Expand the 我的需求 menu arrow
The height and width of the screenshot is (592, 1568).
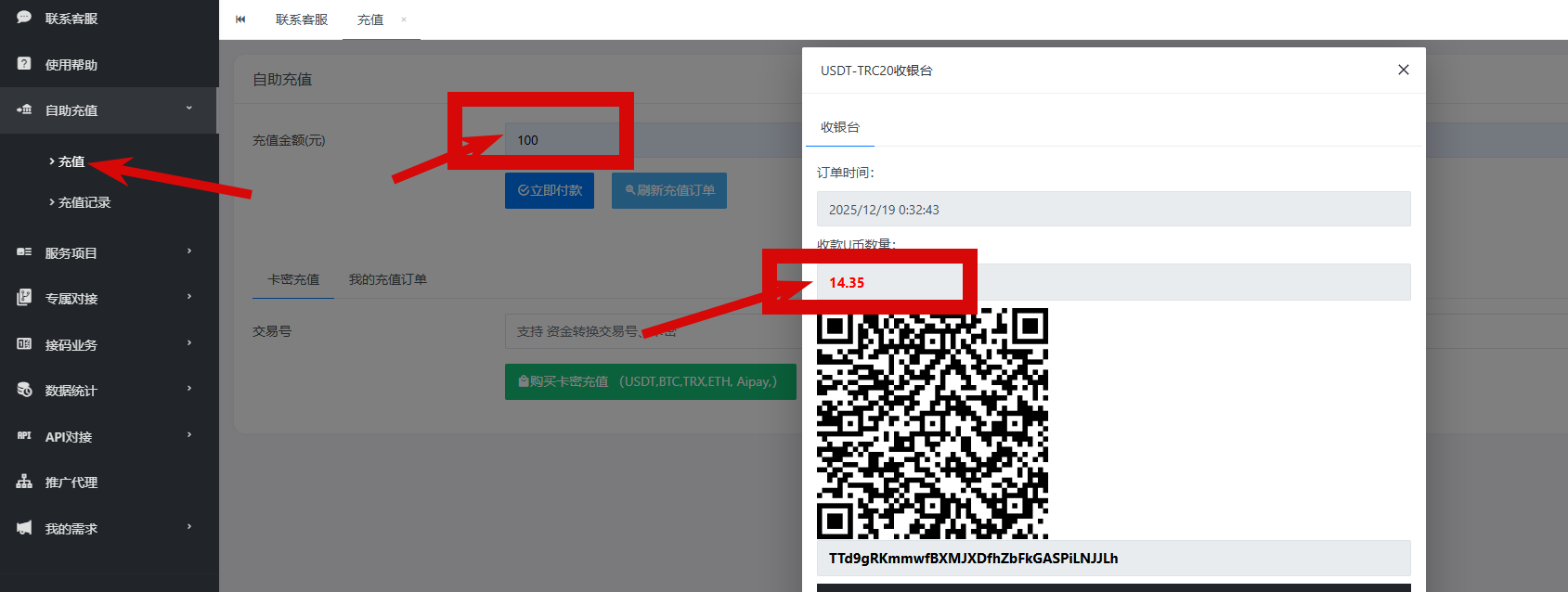(x=189, y=527)
